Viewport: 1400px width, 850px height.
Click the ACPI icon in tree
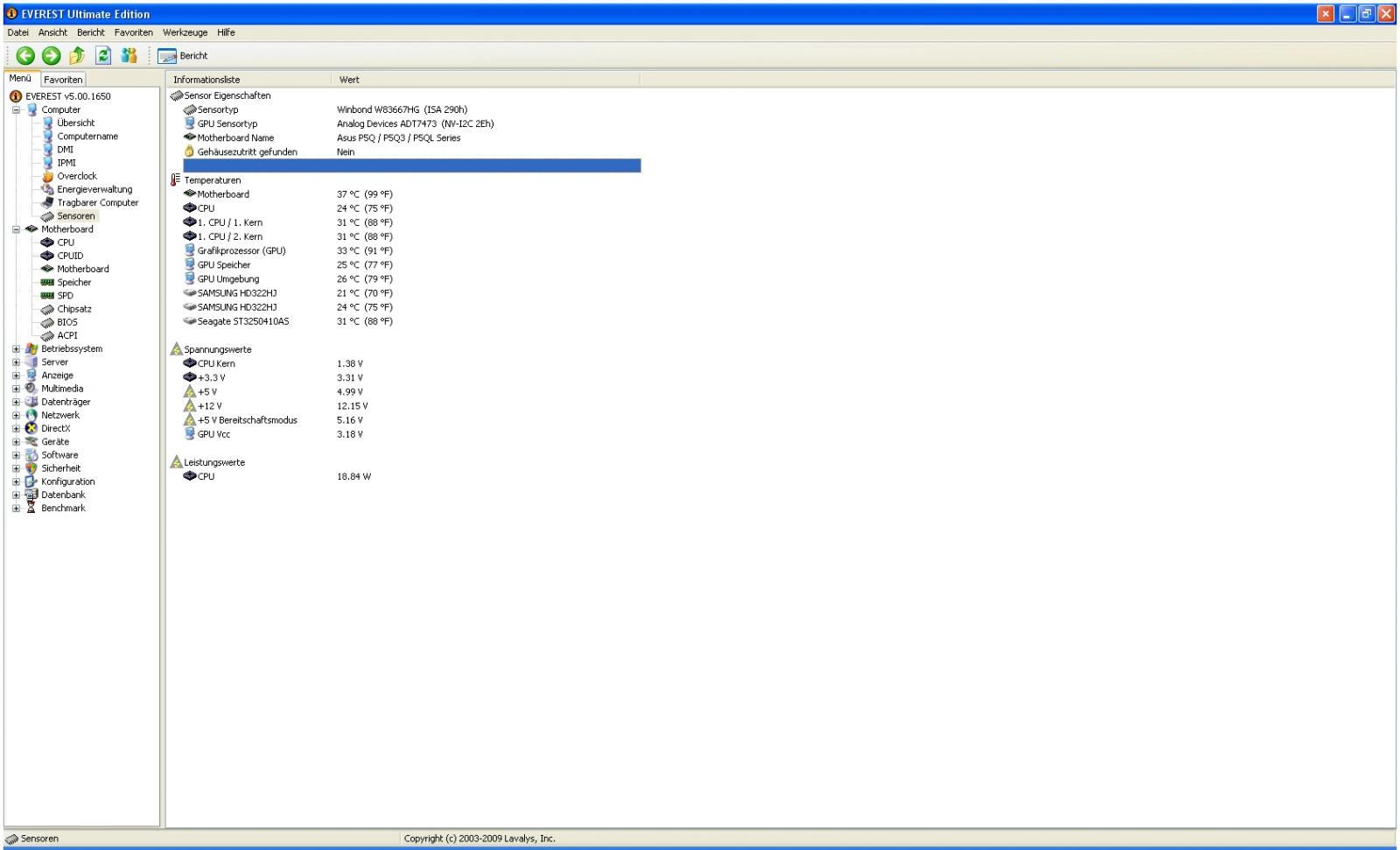(x=47, y=335)
